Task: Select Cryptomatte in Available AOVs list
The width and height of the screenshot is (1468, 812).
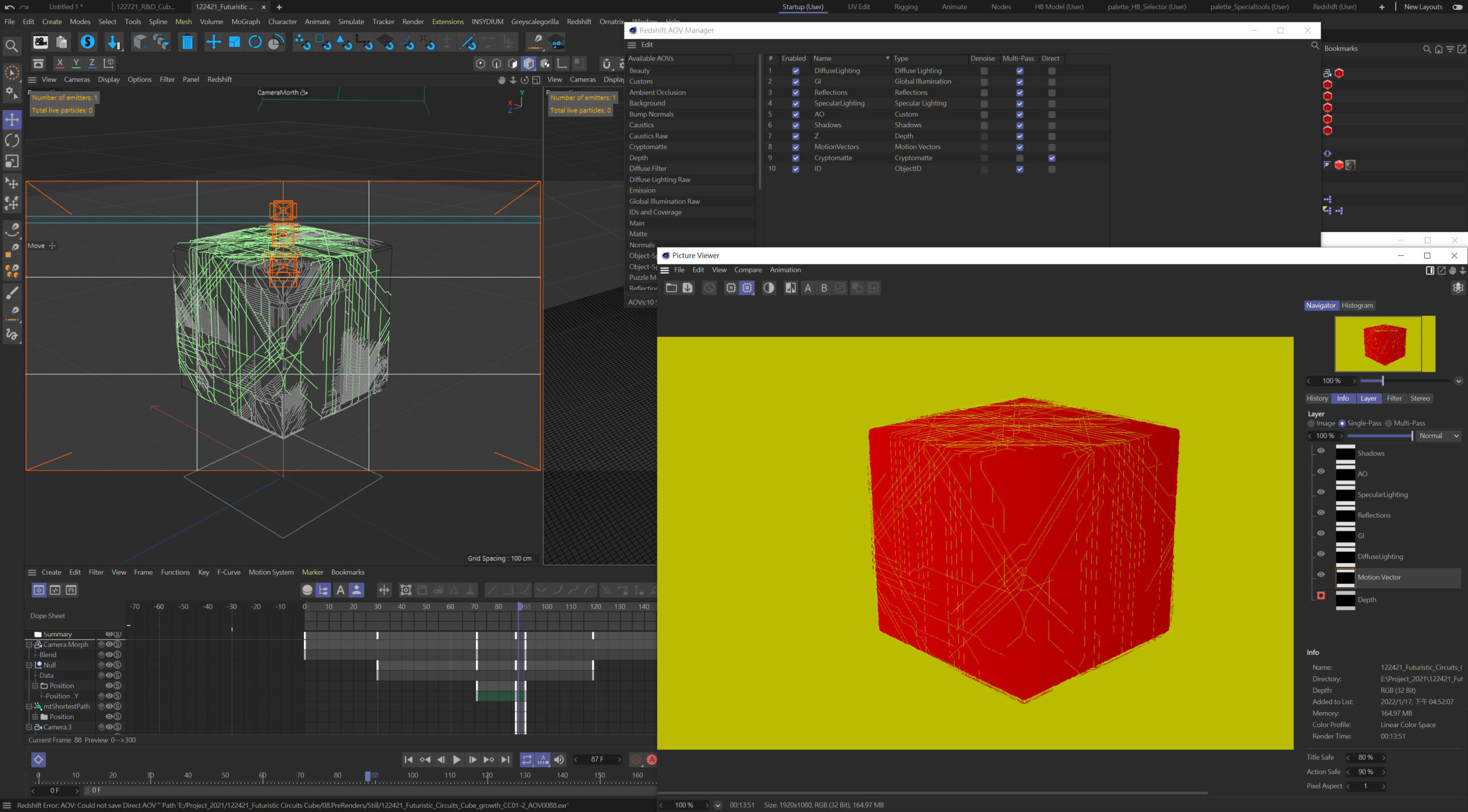Action: click(x=648, y=147)
